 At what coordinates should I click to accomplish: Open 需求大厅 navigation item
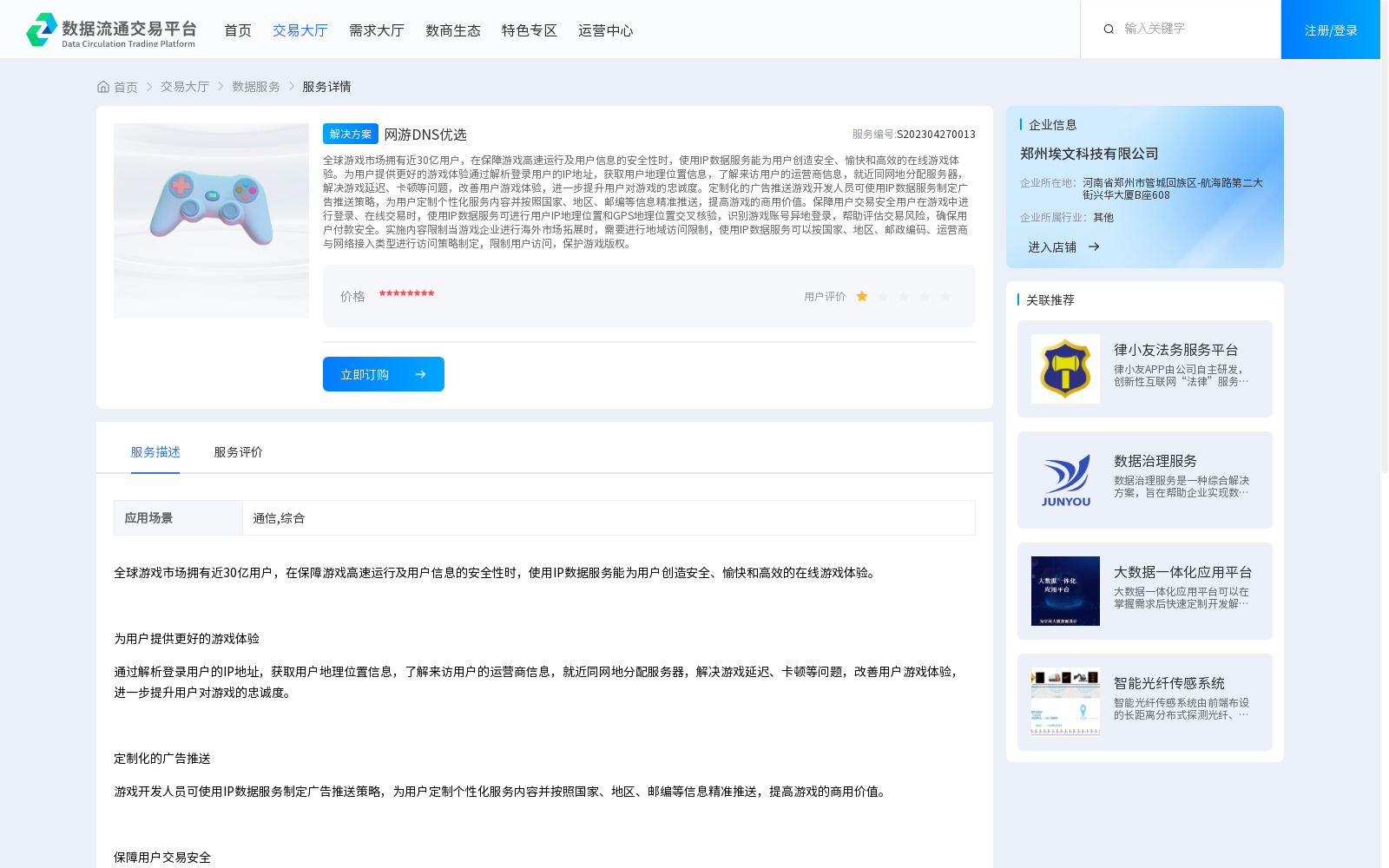click(x=377, y=30)
